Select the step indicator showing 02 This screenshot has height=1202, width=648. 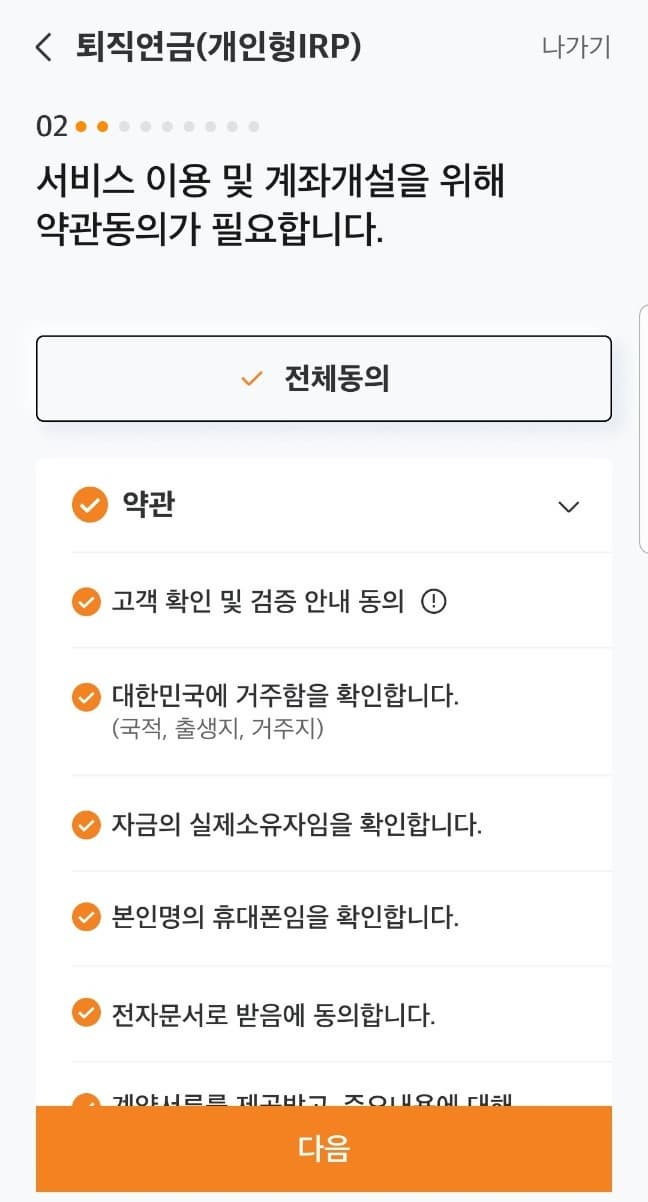point(53,126)
